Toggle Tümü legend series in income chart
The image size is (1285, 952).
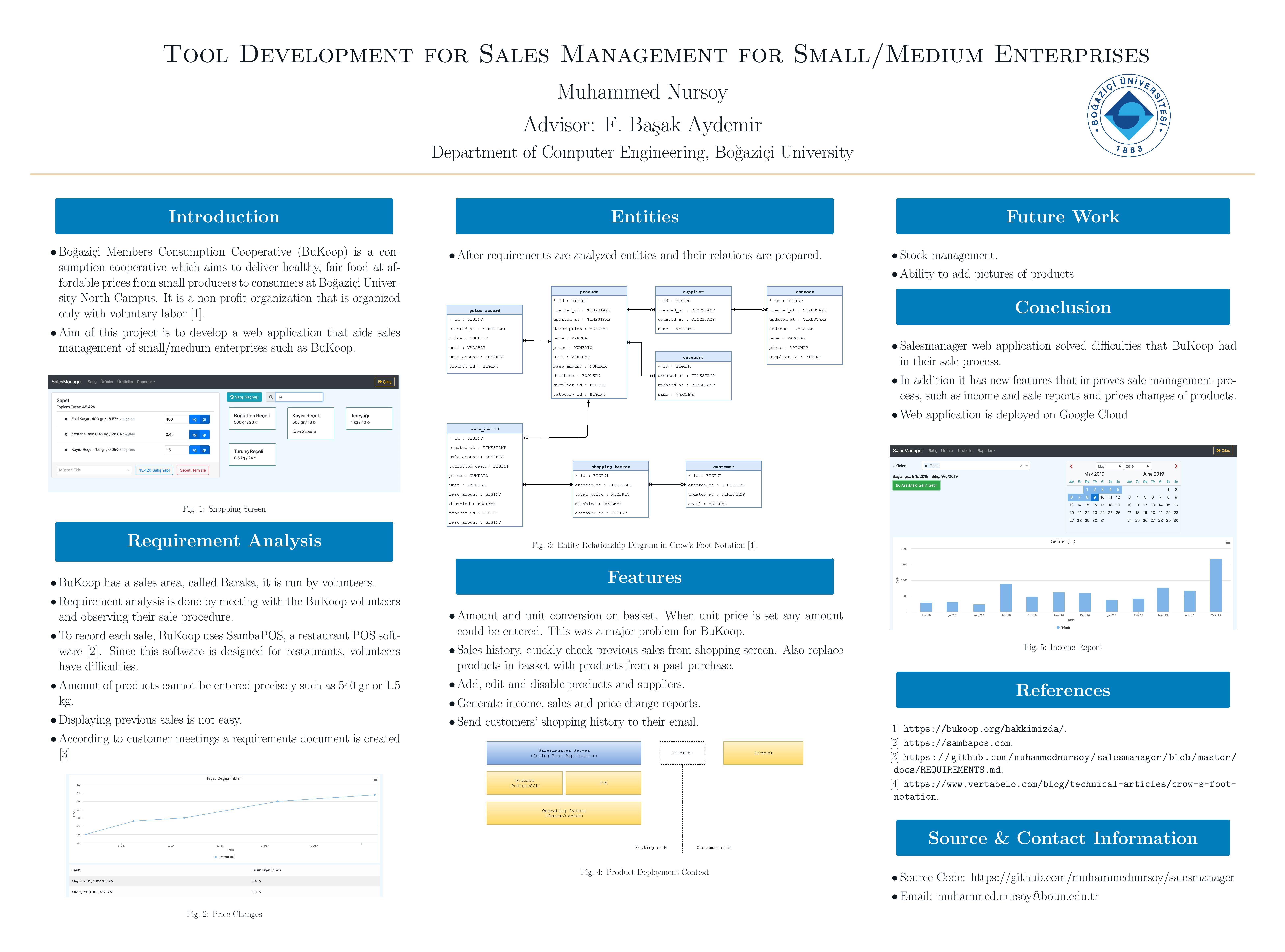(1063, 628)
